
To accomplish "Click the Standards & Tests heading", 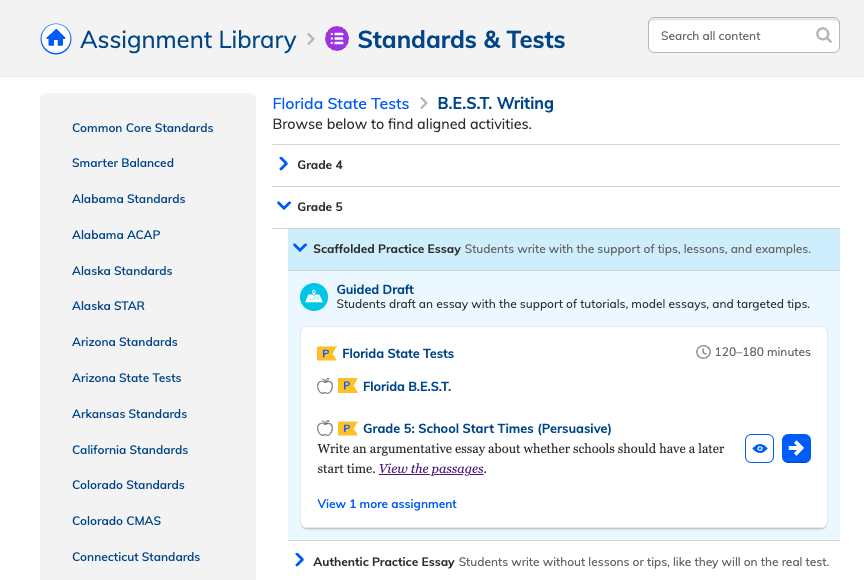I will pyautogui.click(x=461, y=40).
